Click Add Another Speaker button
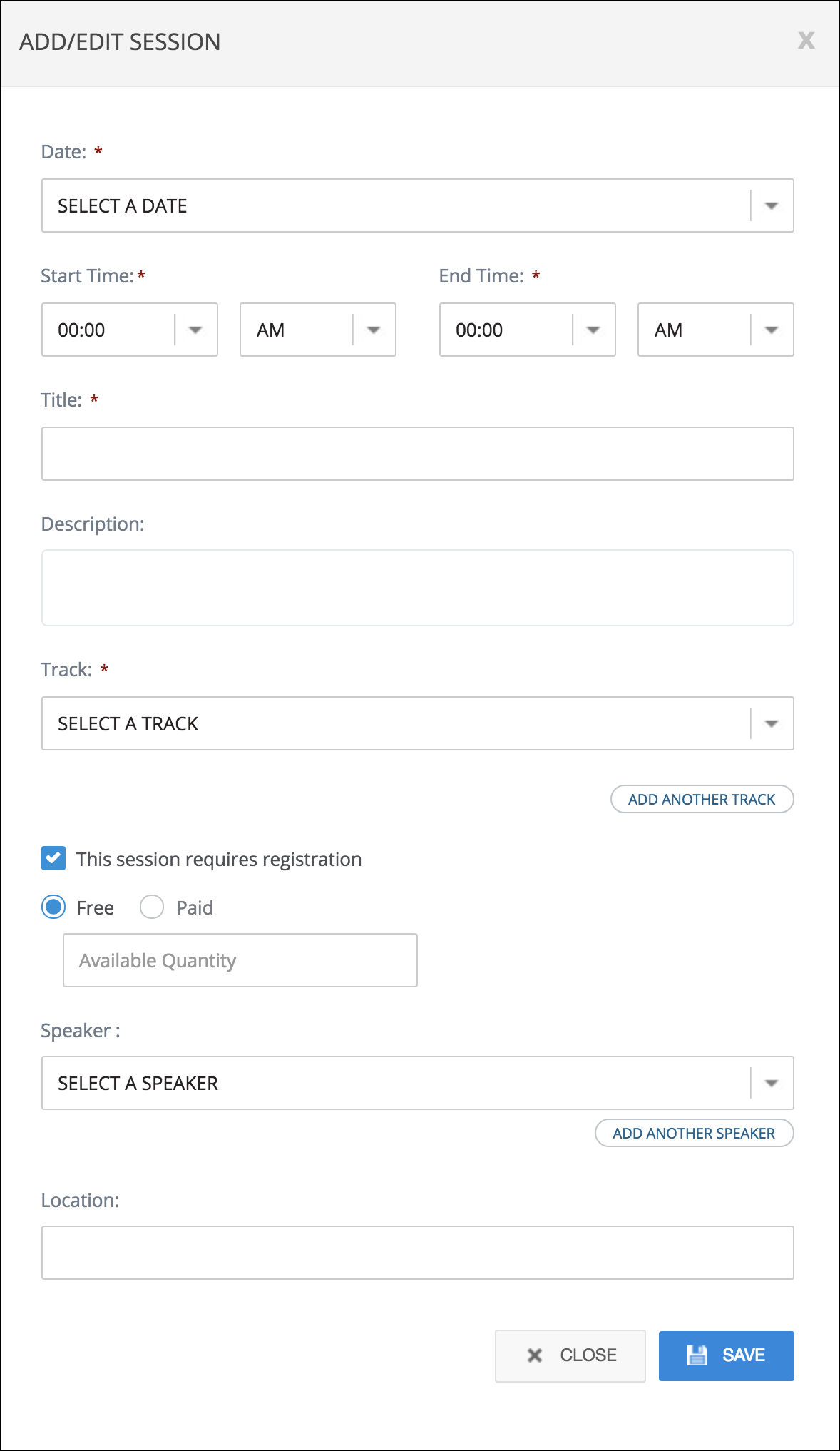Viewport: 840px width, 1451px height. (694, 1133)
